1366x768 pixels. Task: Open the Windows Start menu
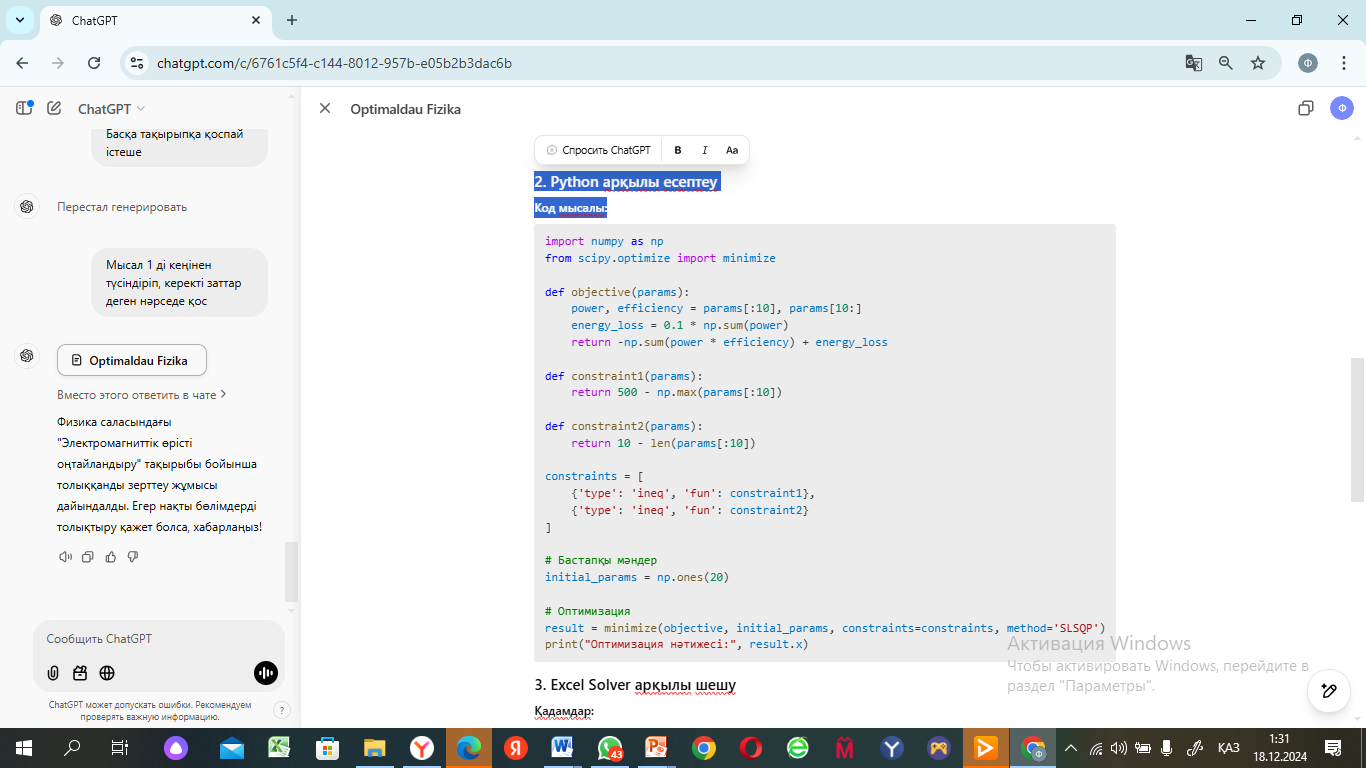[x=22, y=748]
